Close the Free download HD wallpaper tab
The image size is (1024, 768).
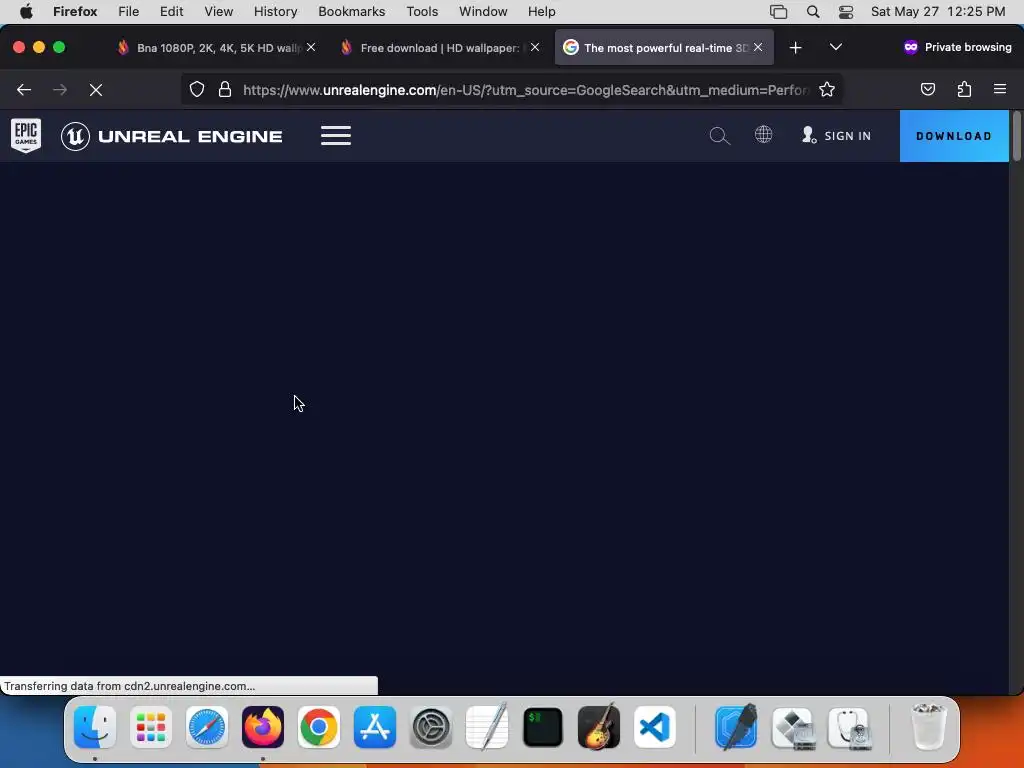(535, 47)
